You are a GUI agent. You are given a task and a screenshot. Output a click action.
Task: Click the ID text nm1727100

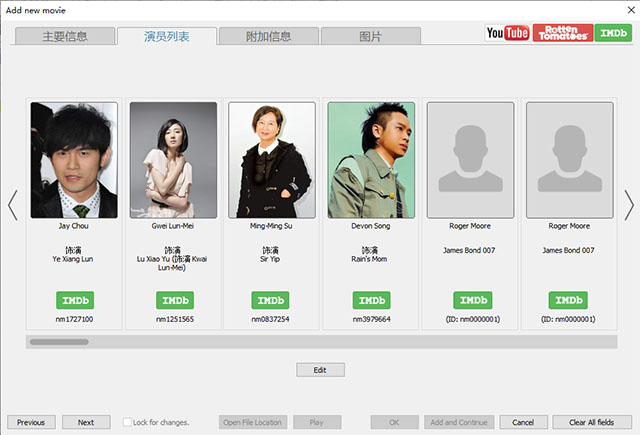pyautogui.click(x=74, y=319)
